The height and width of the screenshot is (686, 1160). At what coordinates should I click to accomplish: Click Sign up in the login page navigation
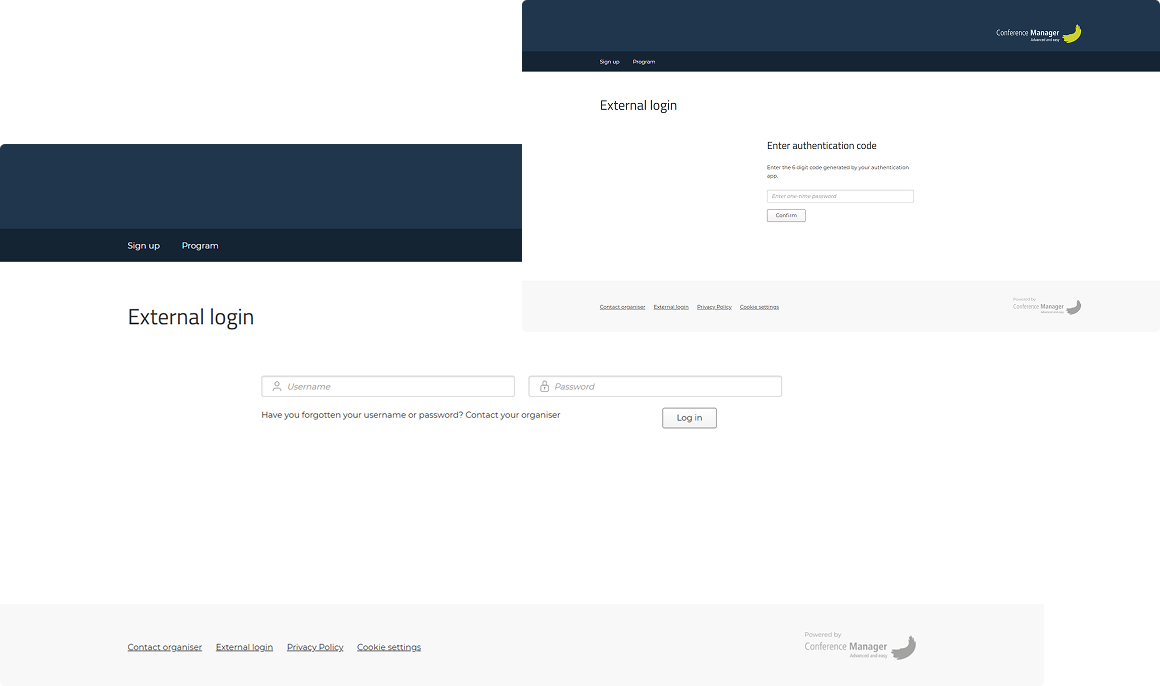144,246
